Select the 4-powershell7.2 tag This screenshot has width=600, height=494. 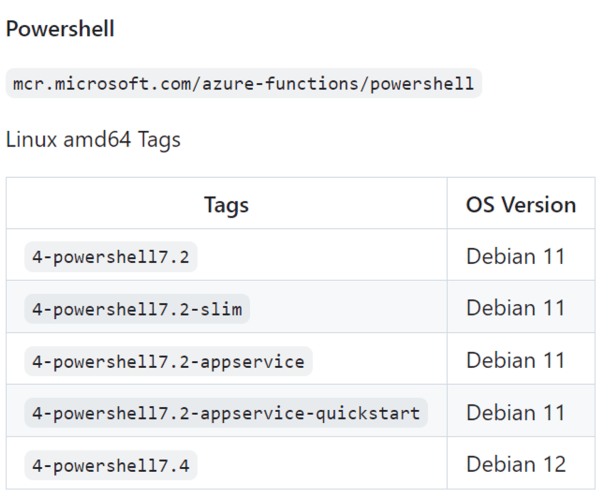tap(110, 257)
